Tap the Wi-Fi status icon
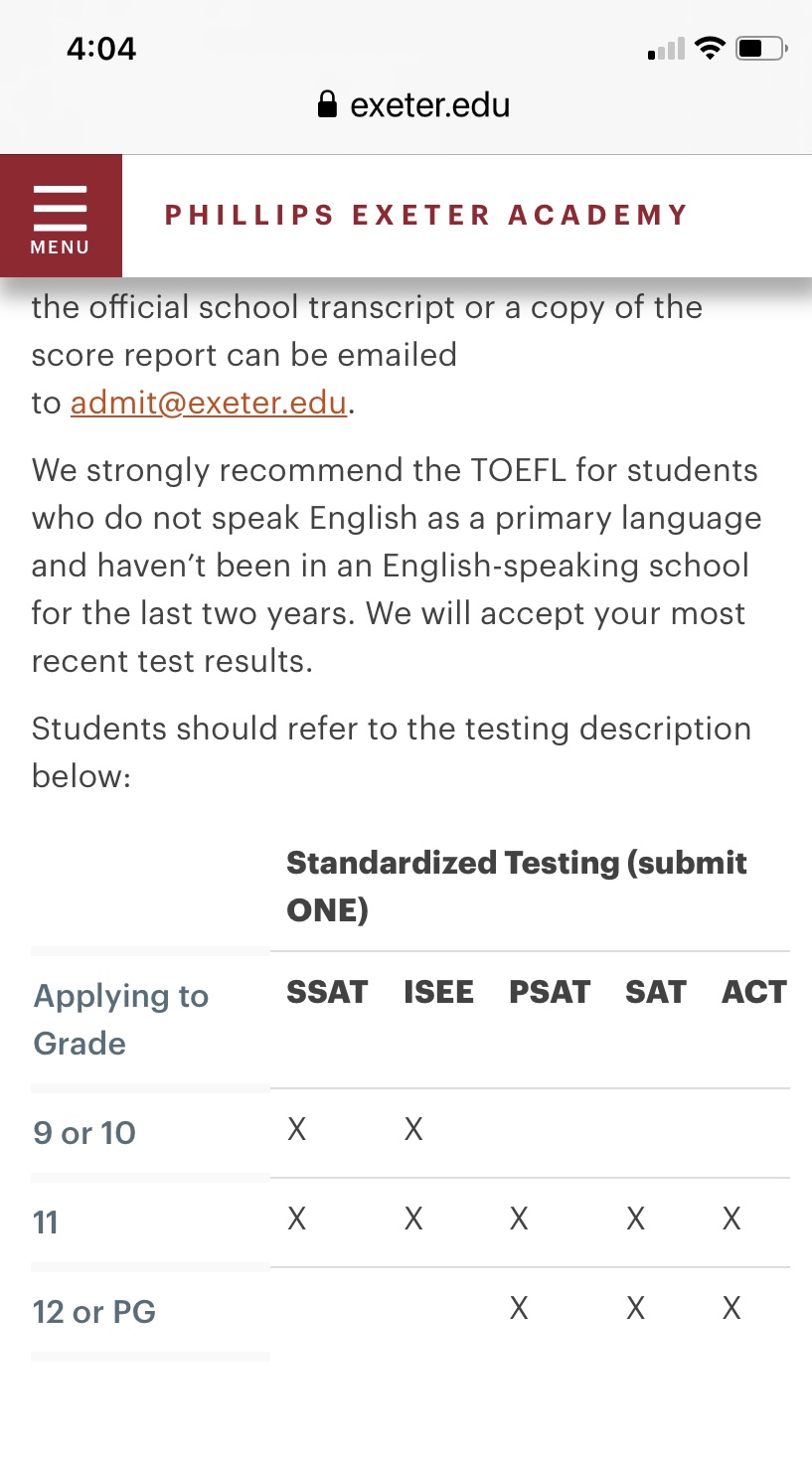Image resolution: width=812 pixels, height=1466 pixels. 710,48
